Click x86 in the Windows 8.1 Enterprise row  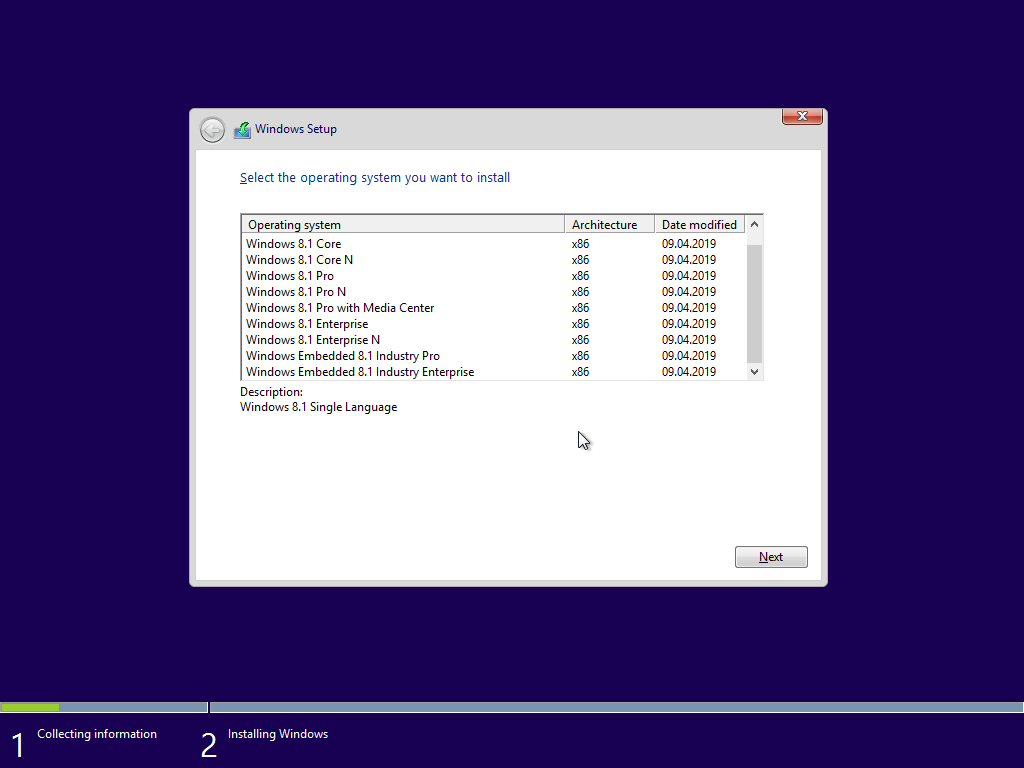coord(580,324)
